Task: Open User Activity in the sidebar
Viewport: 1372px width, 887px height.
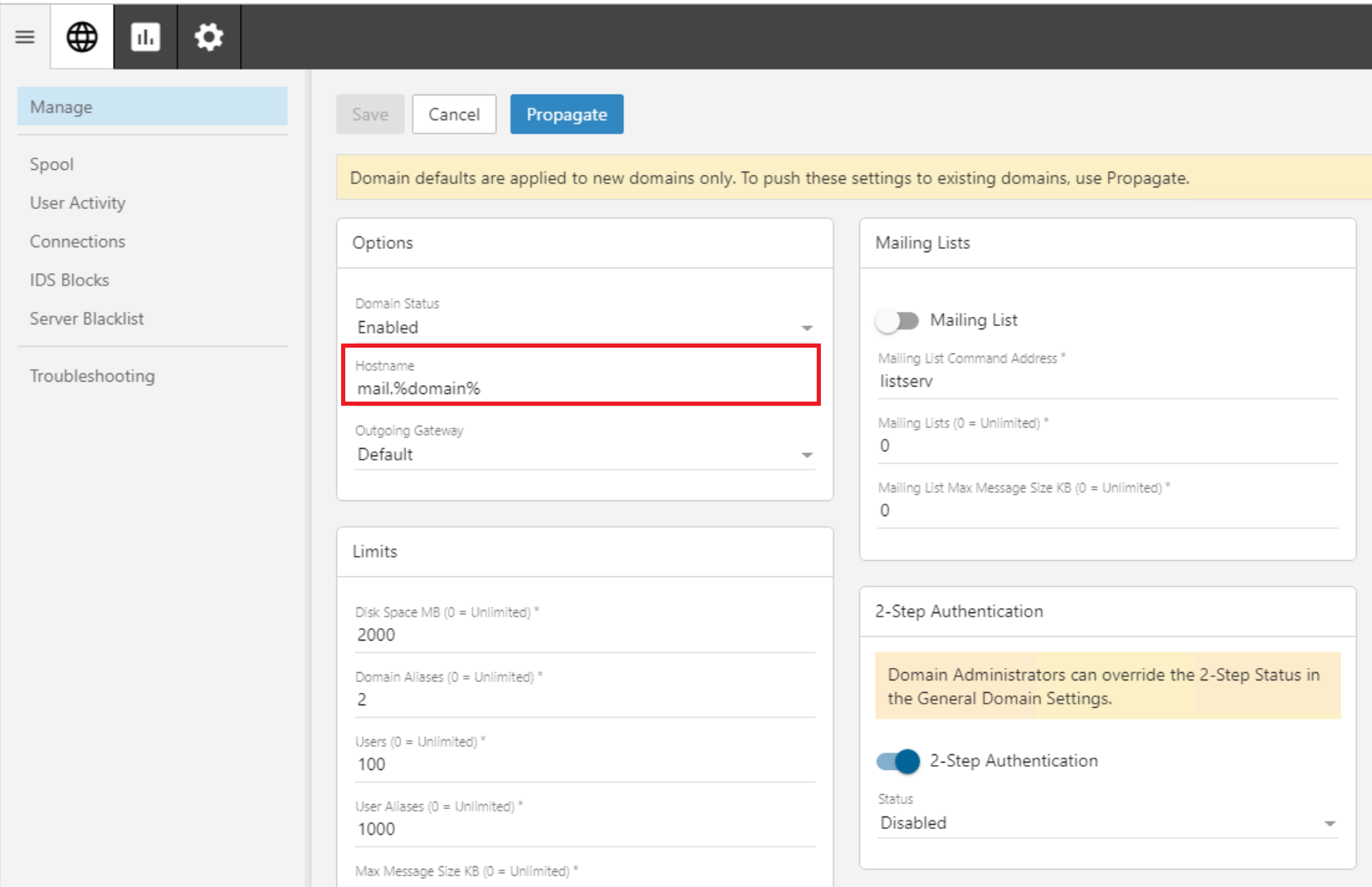Action: [77, 203]
